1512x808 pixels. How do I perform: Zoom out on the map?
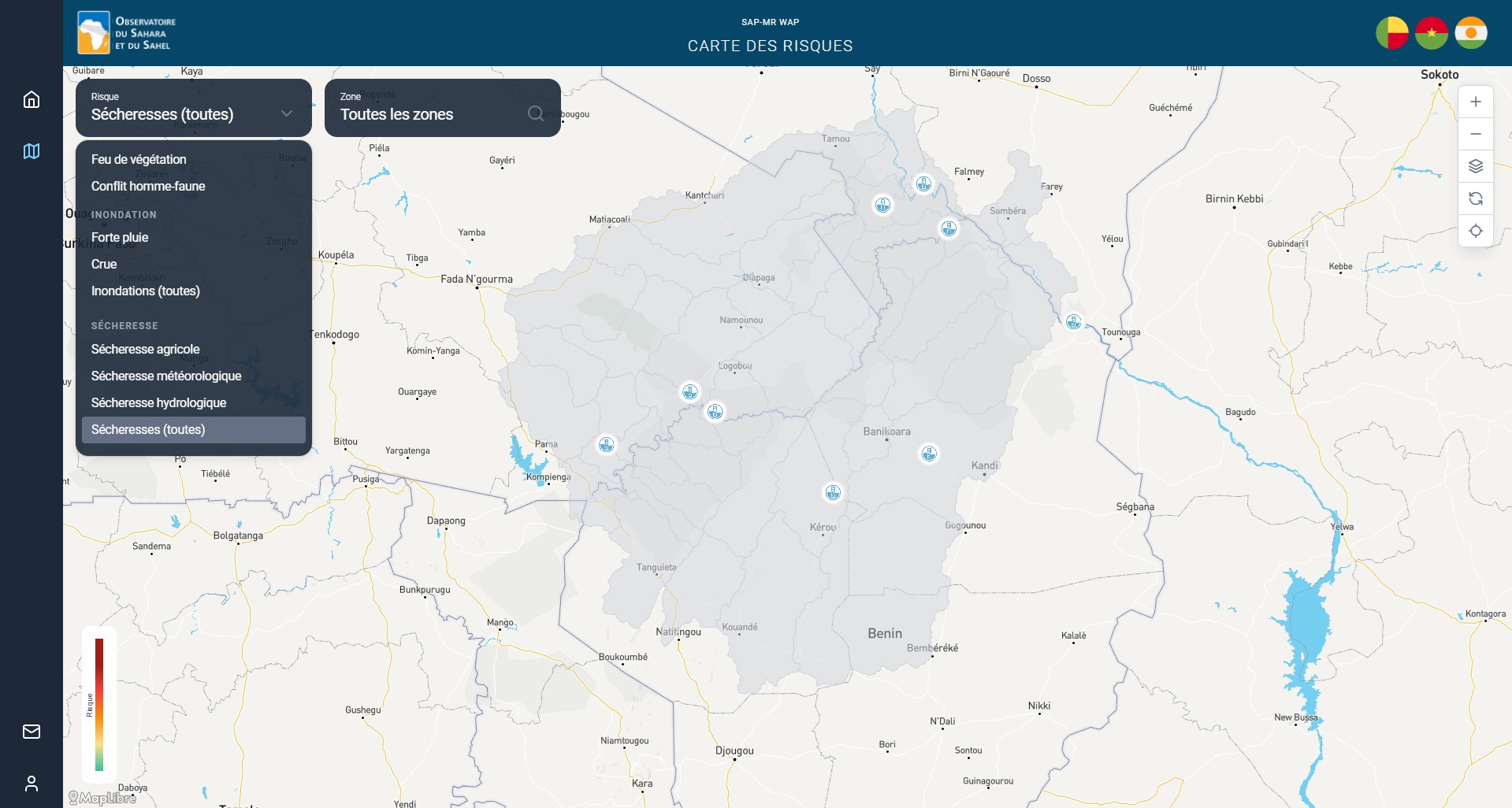(1476, 134)
